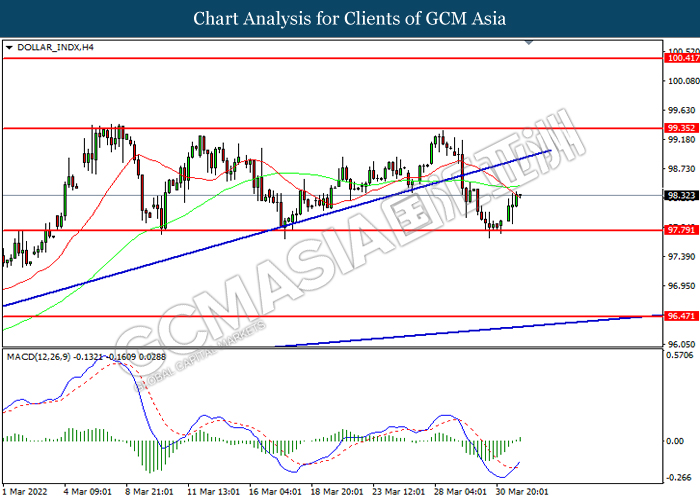Viewport: 700px width, 500px height.
Task: Click the chart shift triangle marker
Action: point(529,42)
